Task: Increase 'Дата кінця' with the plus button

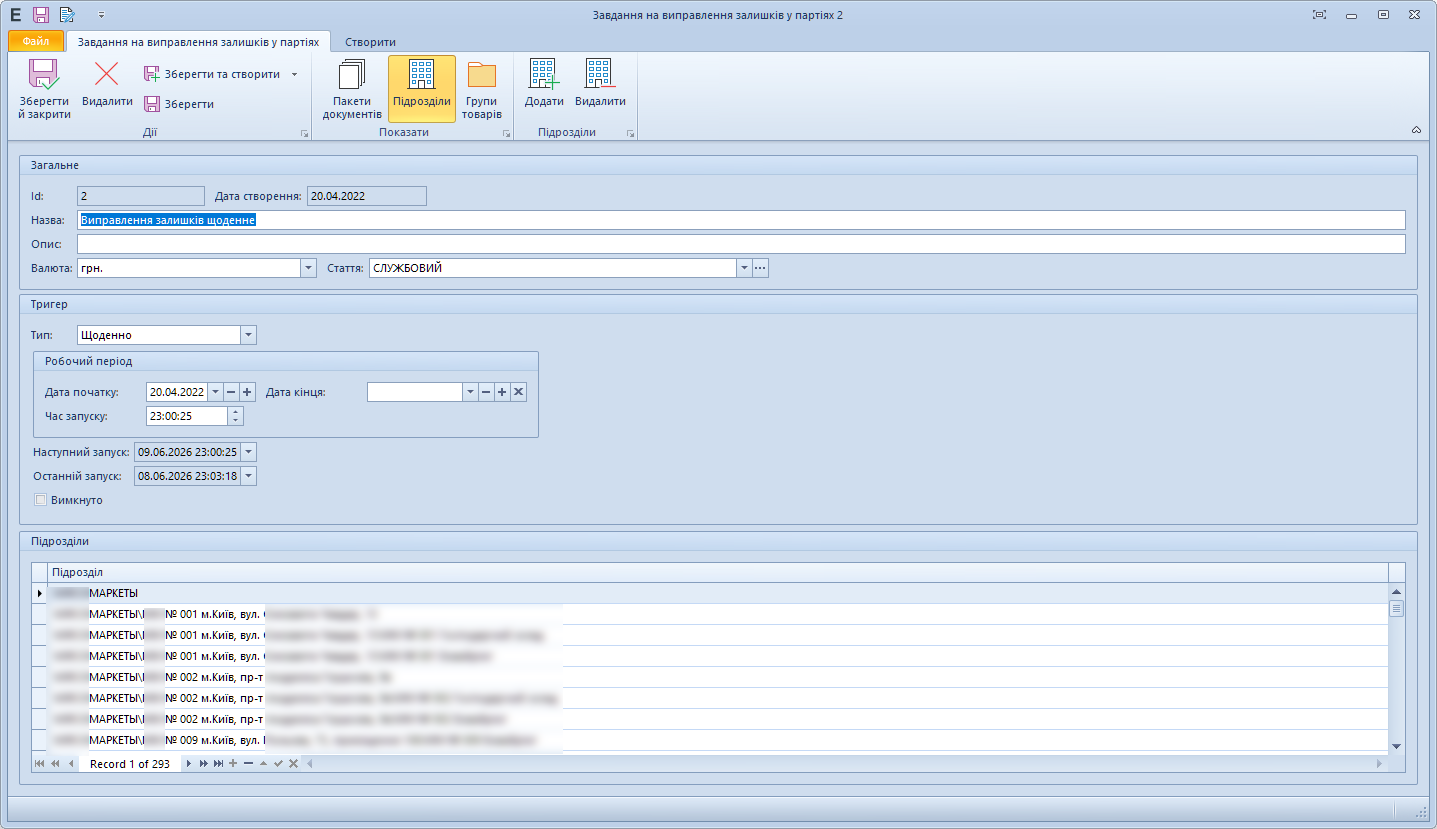Action: 502,392
